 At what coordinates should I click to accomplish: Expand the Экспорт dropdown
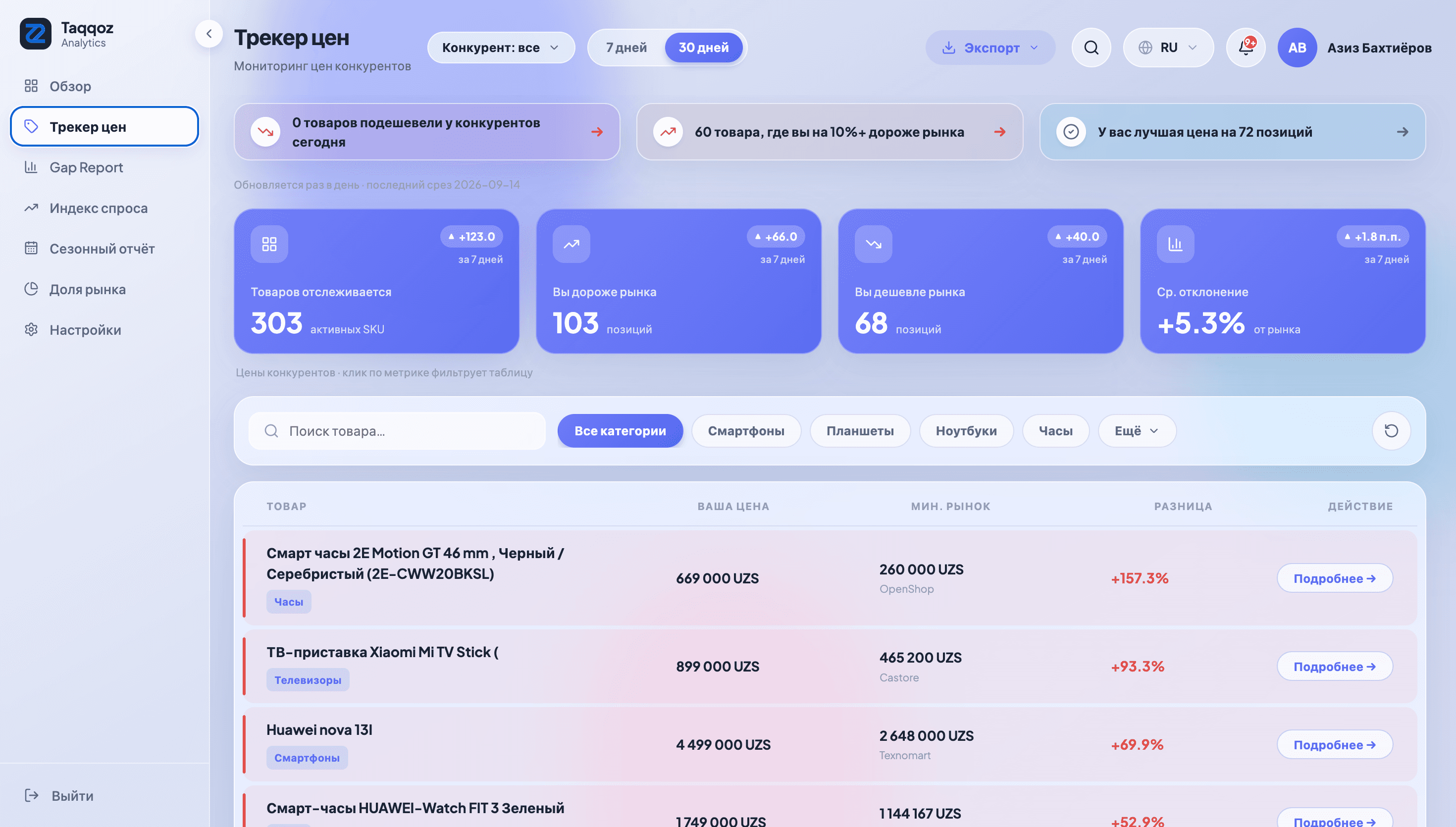tap(990, 48)
